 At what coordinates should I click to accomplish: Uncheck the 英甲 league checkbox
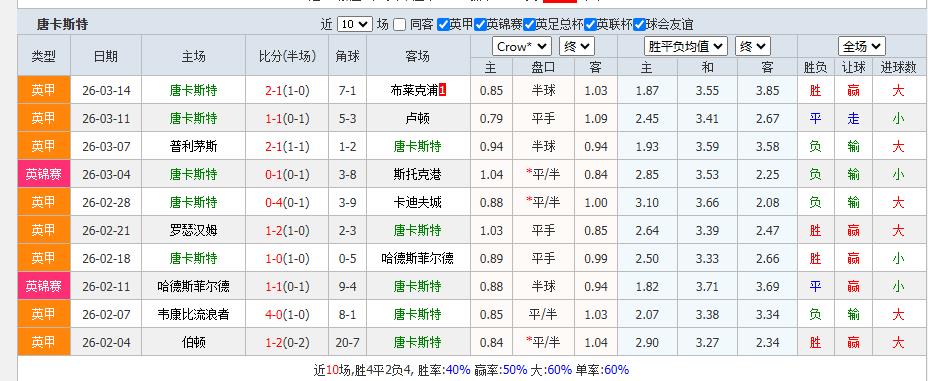(x=443, y=25)
